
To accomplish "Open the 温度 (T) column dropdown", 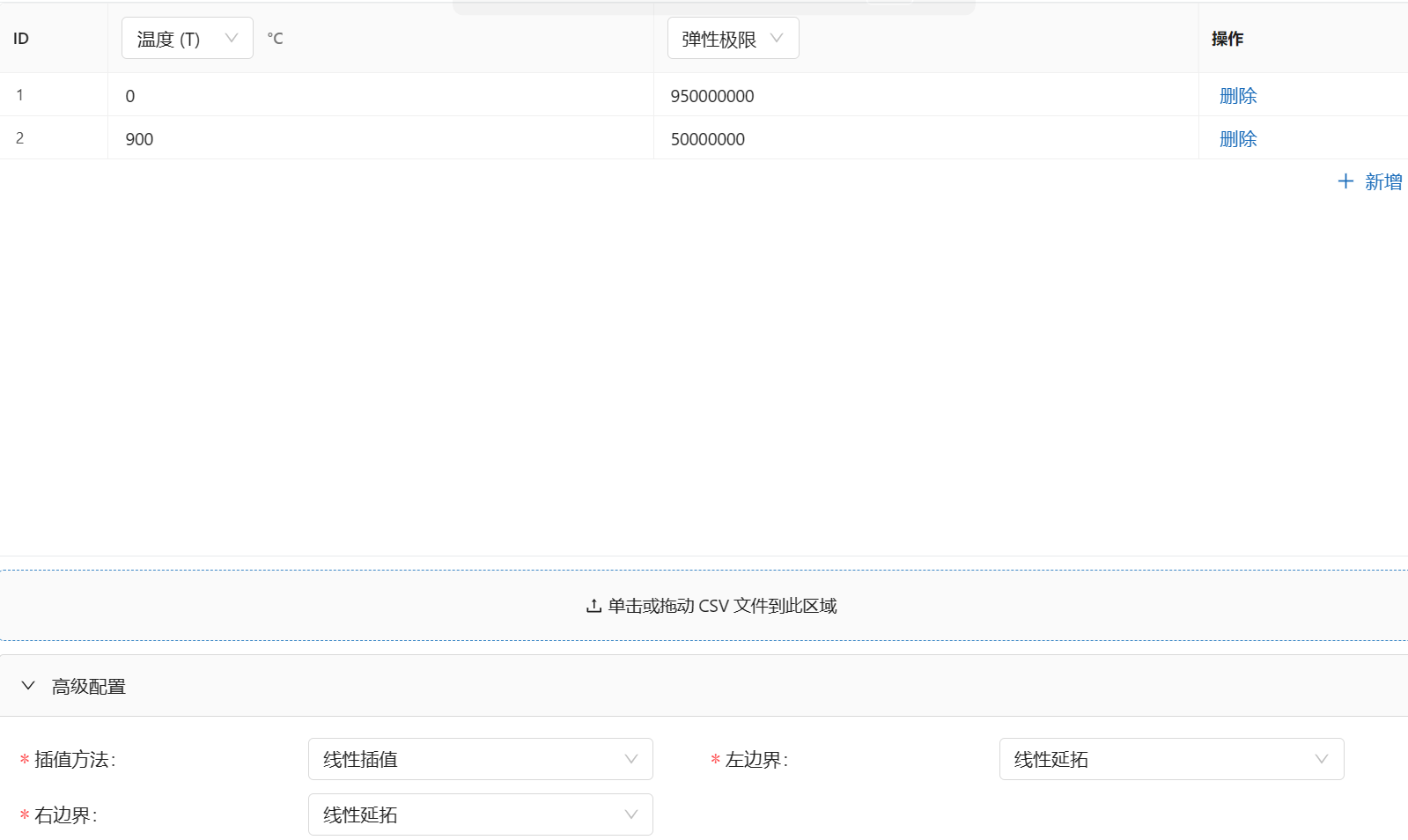I will [187, 38].
